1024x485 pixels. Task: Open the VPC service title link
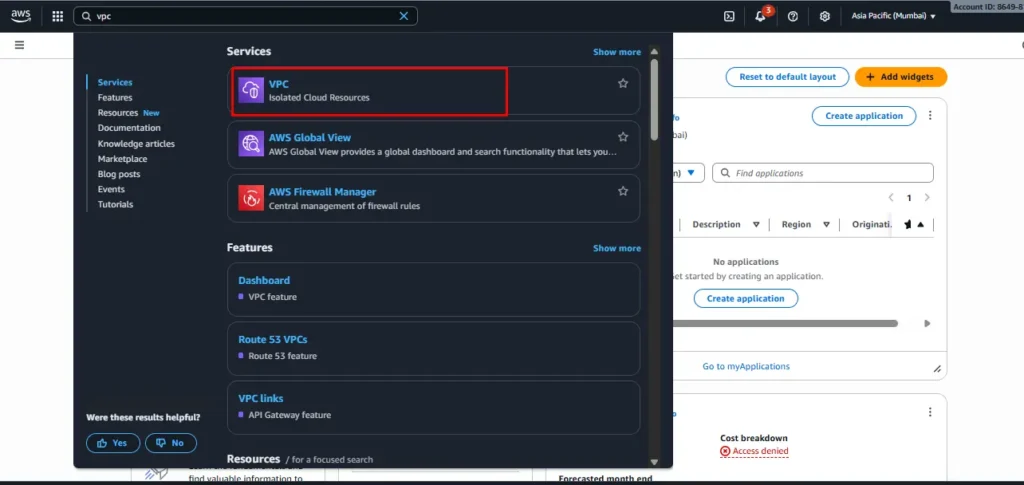pos(279,84)
